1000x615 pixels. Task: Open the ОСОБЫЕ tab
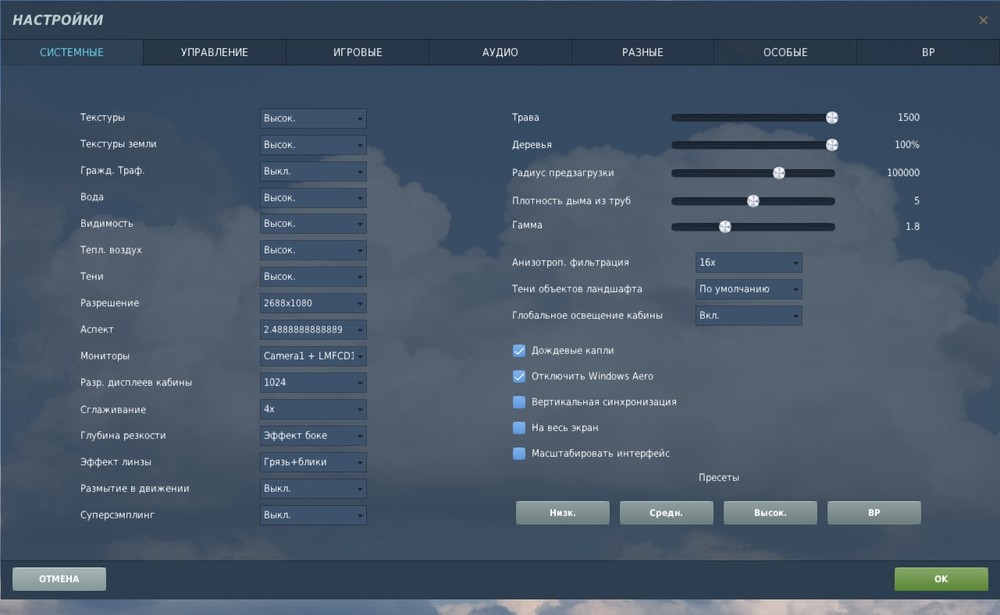pyautogui.click(x=785, y=52)
